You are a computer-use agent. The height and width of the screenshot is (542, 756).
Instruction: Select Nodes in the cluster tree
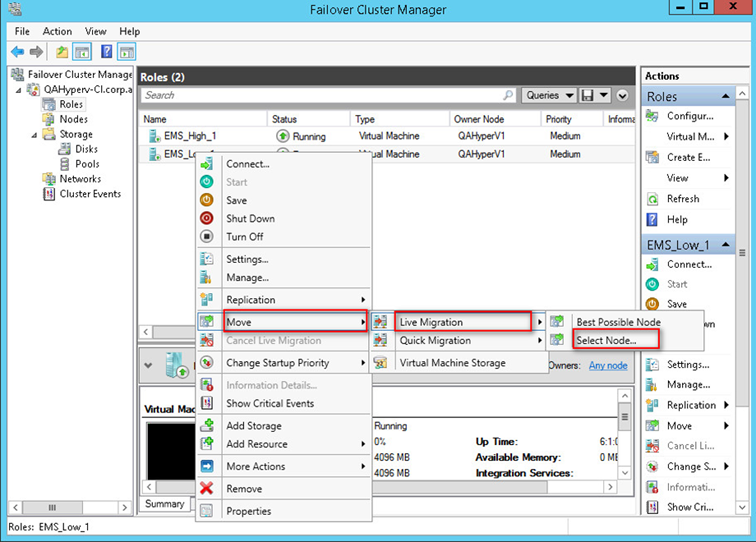coord(73,119)
